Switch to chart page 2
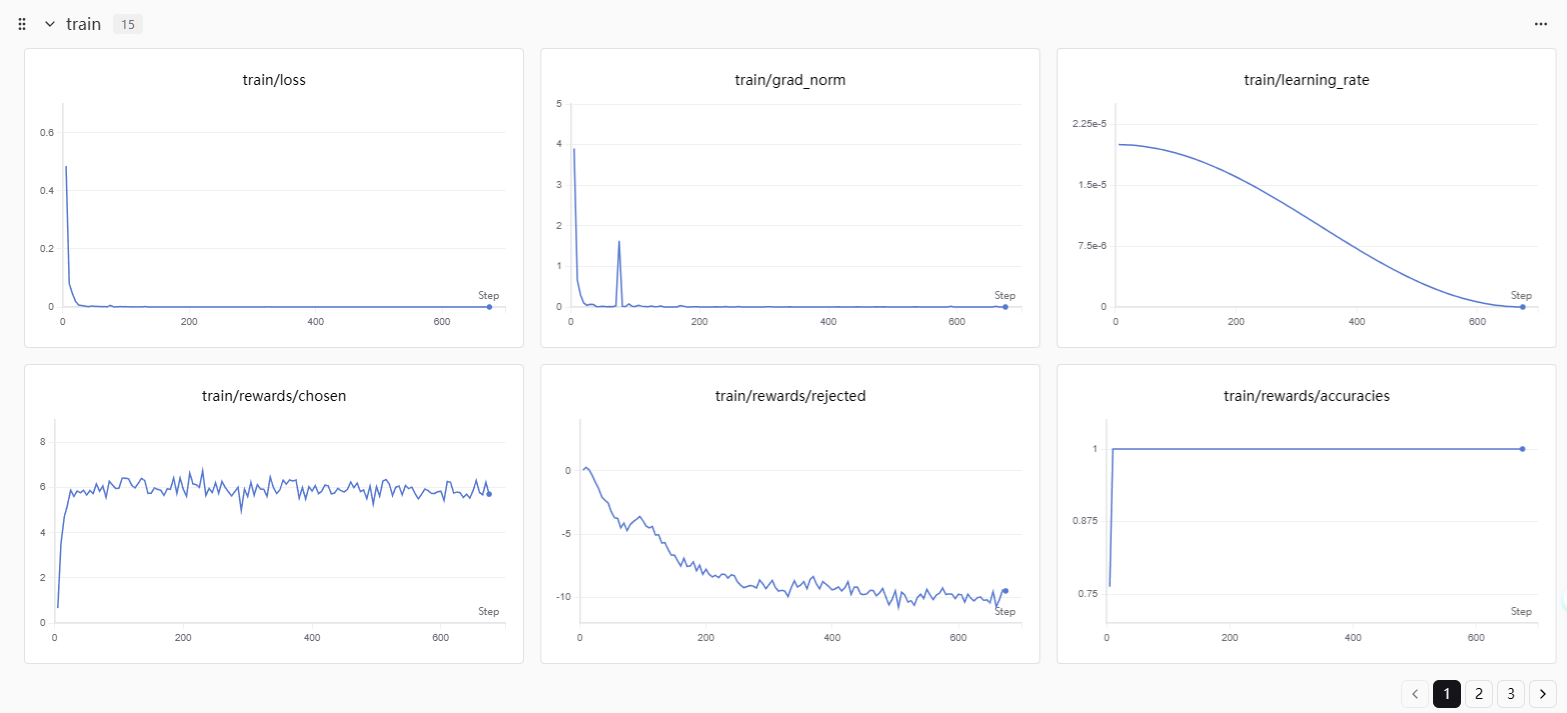The width and height of the screenshot is (1567, 713). (1478, 694)
